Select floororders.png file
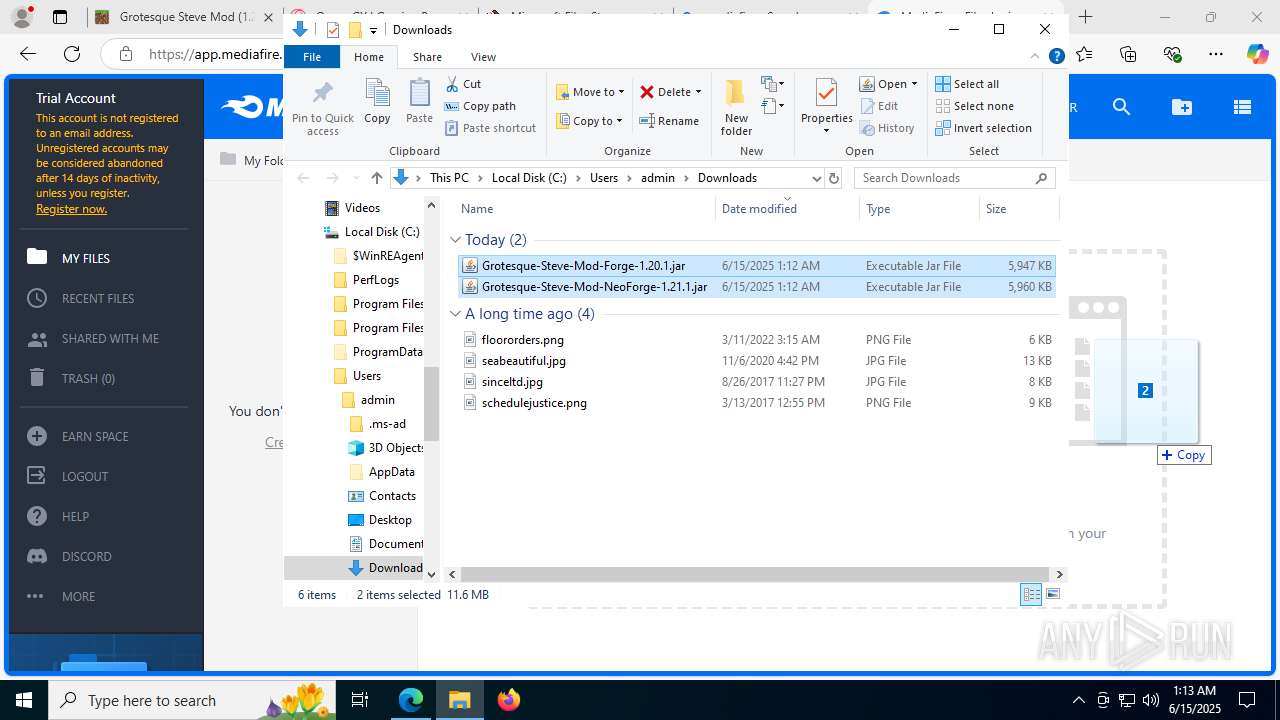1280x720 pixels. point(757,340)
